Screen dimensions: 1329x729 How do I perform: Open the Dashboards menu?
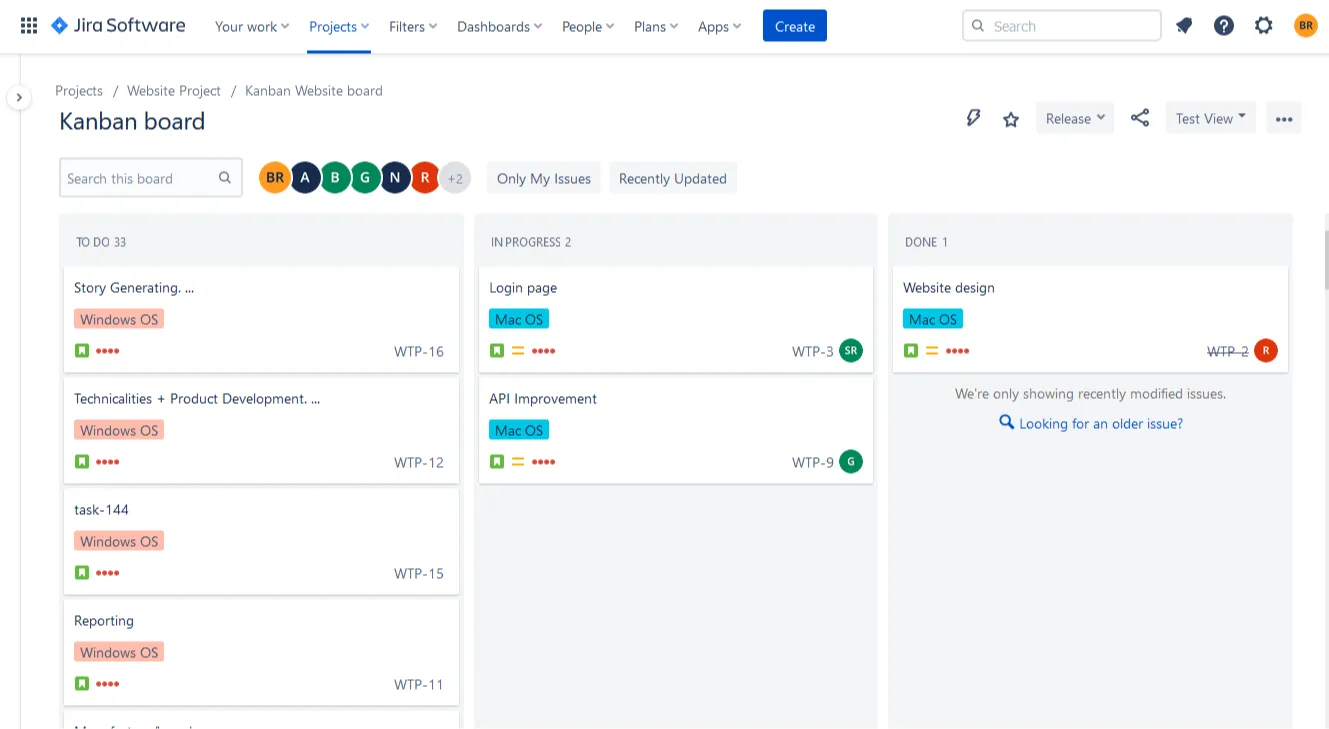click(498, 26)
